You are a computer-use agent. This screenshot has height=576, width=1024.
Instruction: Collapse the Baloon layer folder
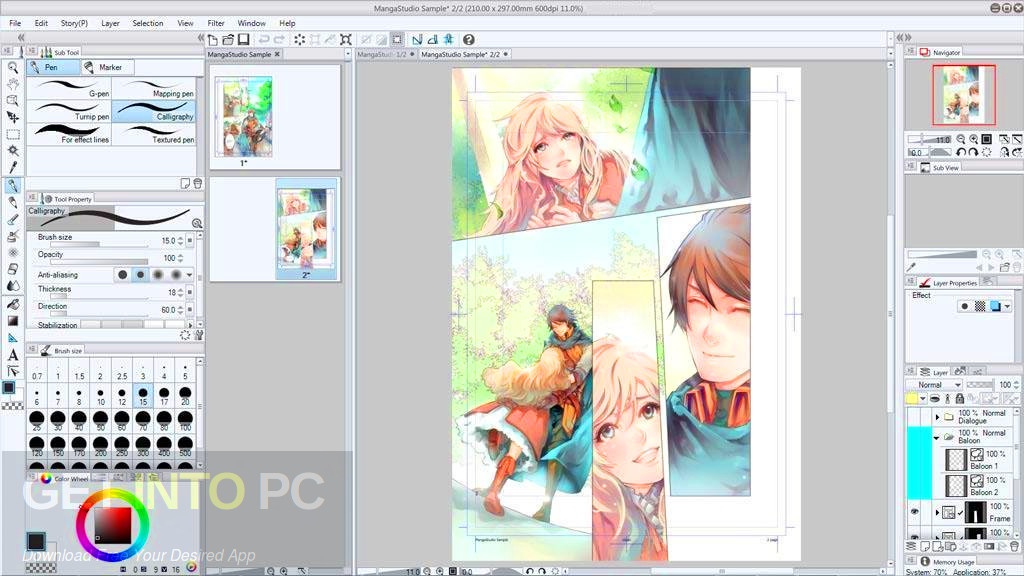click(937, 437)
